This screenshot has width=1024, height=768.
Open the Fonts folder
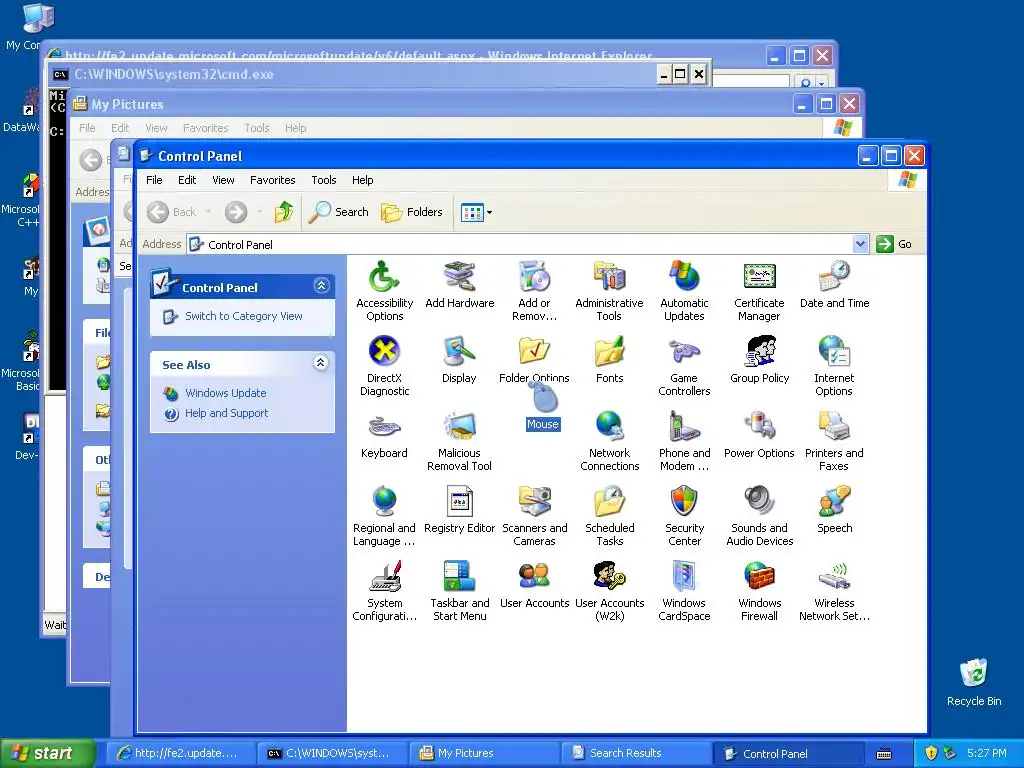[x=609, y=360]
